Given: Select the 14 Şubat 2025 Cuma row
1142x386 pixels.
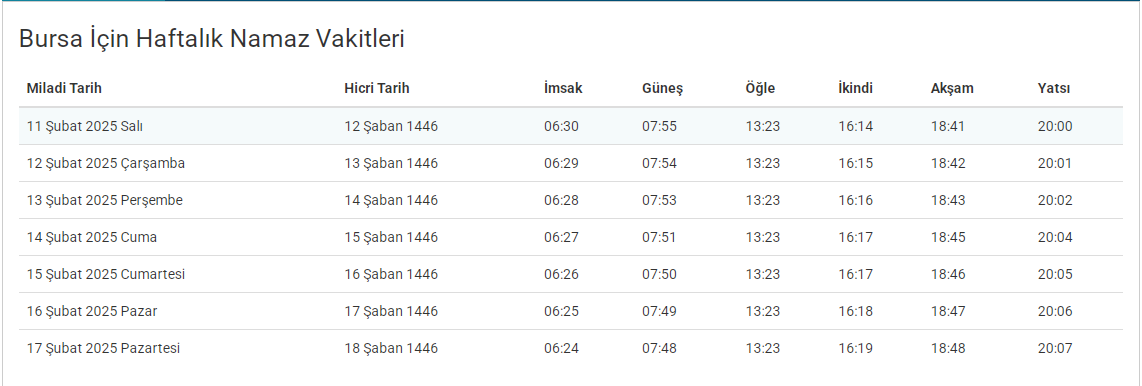Looking at the screenshot, I should (x=571, y=237).
